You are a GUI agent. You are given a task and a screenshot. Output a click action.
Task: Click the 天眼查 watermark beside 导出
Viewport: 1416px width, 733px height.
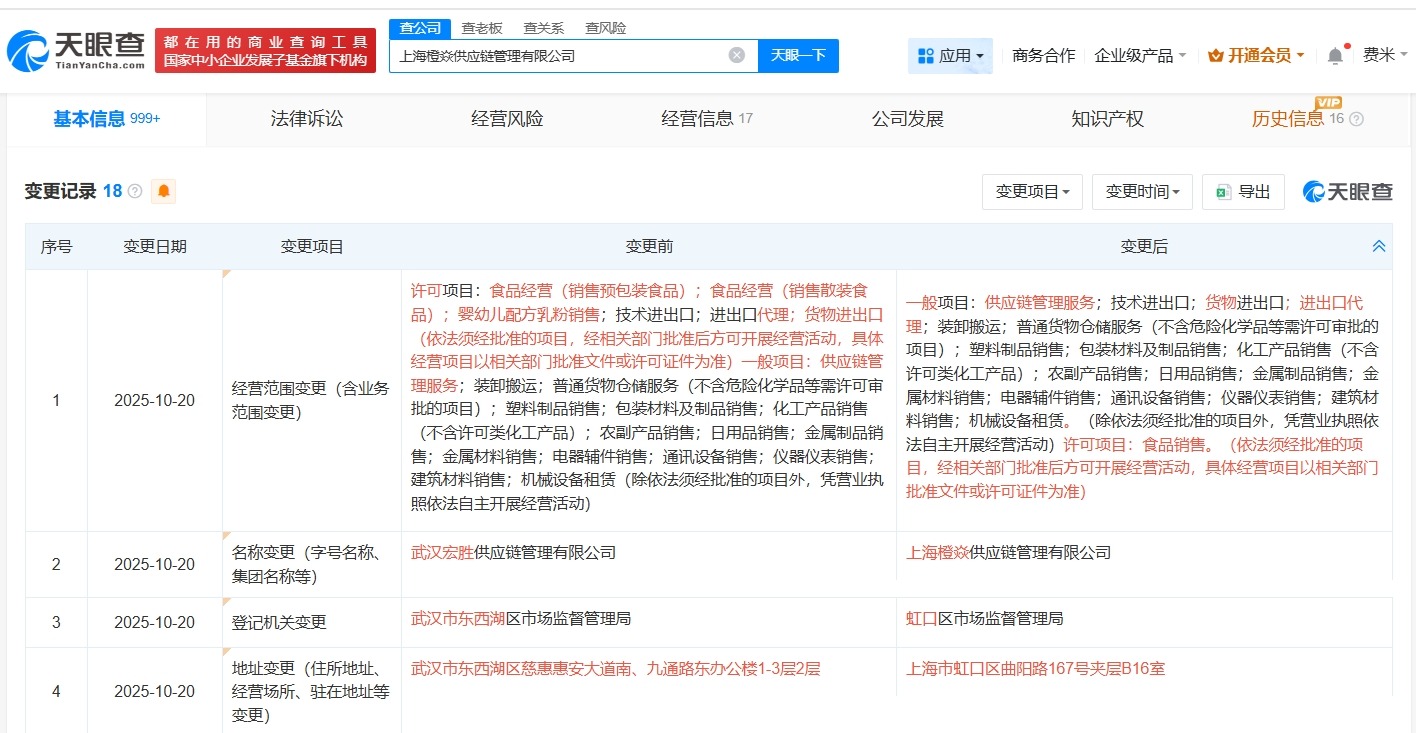click(x=1344, y=191)
